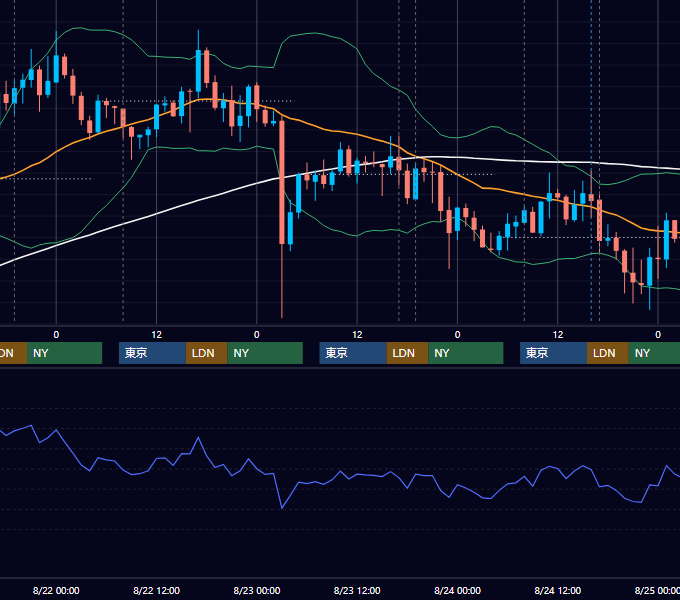The width and height of the screenshot is (680, 600).
Task: Select the LDN session block on 8/23
Action: click(407, 353)
